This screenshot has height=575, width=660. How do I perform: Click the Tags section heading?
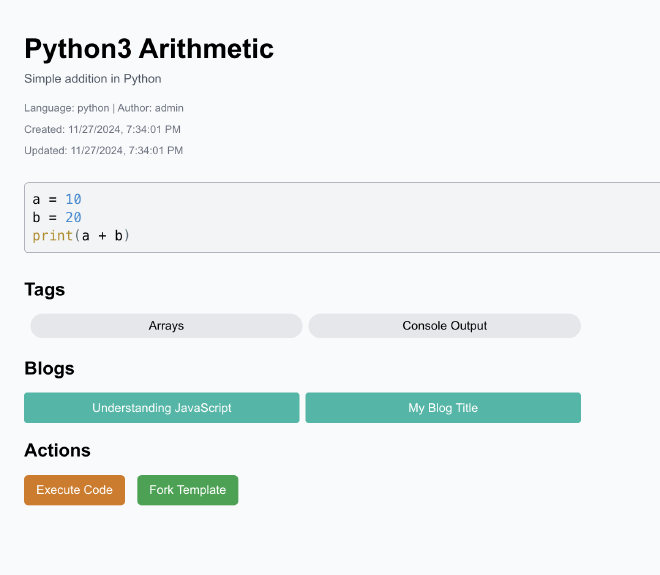[x=45, y=290]
